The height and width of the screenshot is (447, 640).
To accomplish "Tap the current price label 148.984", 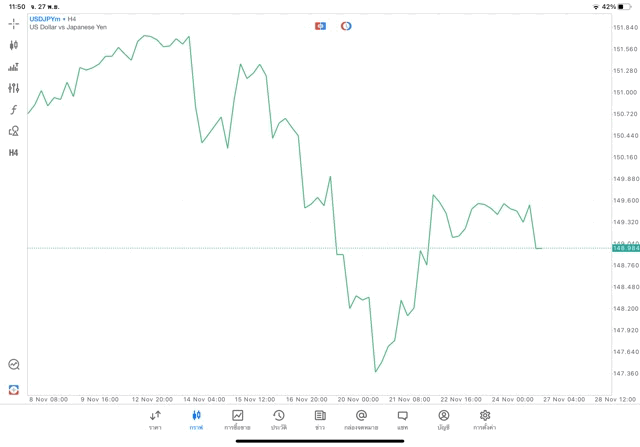I will pos(624,248).
